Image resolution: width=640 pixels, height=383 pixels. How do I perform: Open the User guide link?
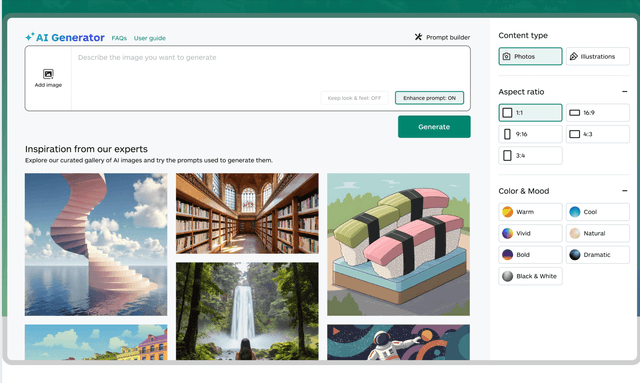pos(149,38)
